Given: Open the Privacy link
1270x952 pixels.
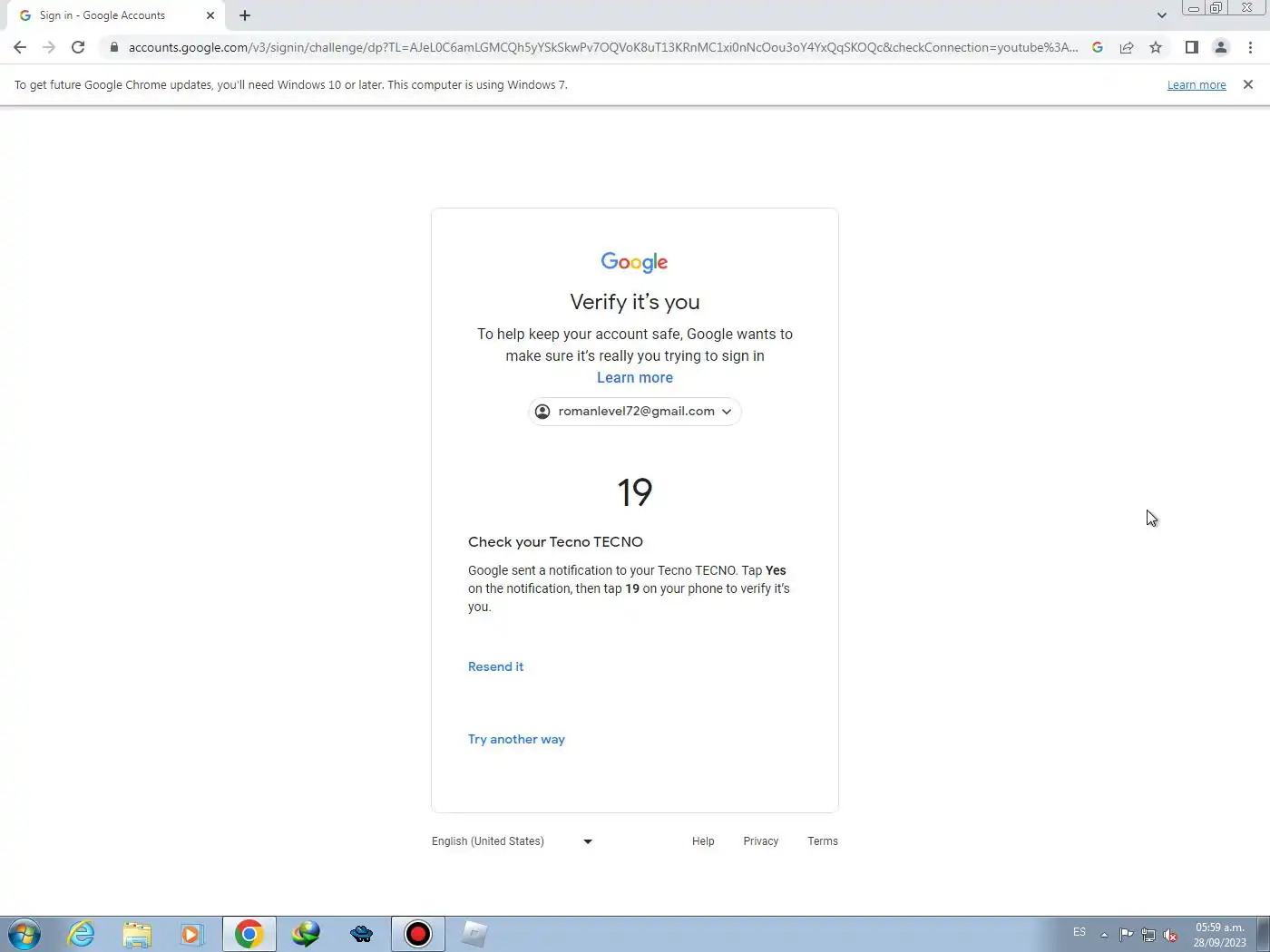Looking at the screenshot, I should (761, 841).
